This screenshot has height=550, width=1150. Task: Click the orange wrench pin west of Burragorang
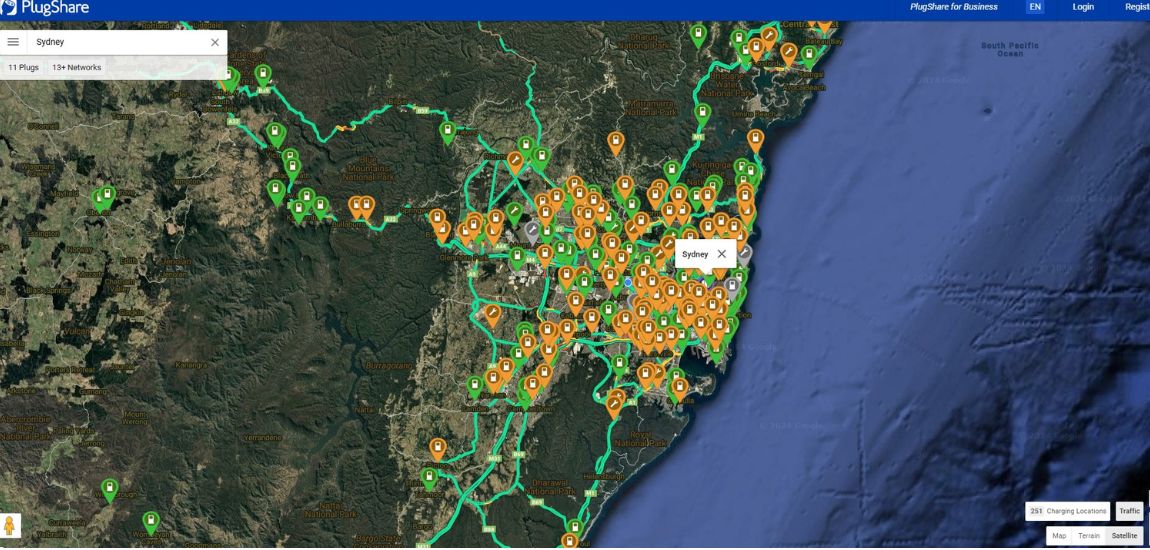[491, 314]
